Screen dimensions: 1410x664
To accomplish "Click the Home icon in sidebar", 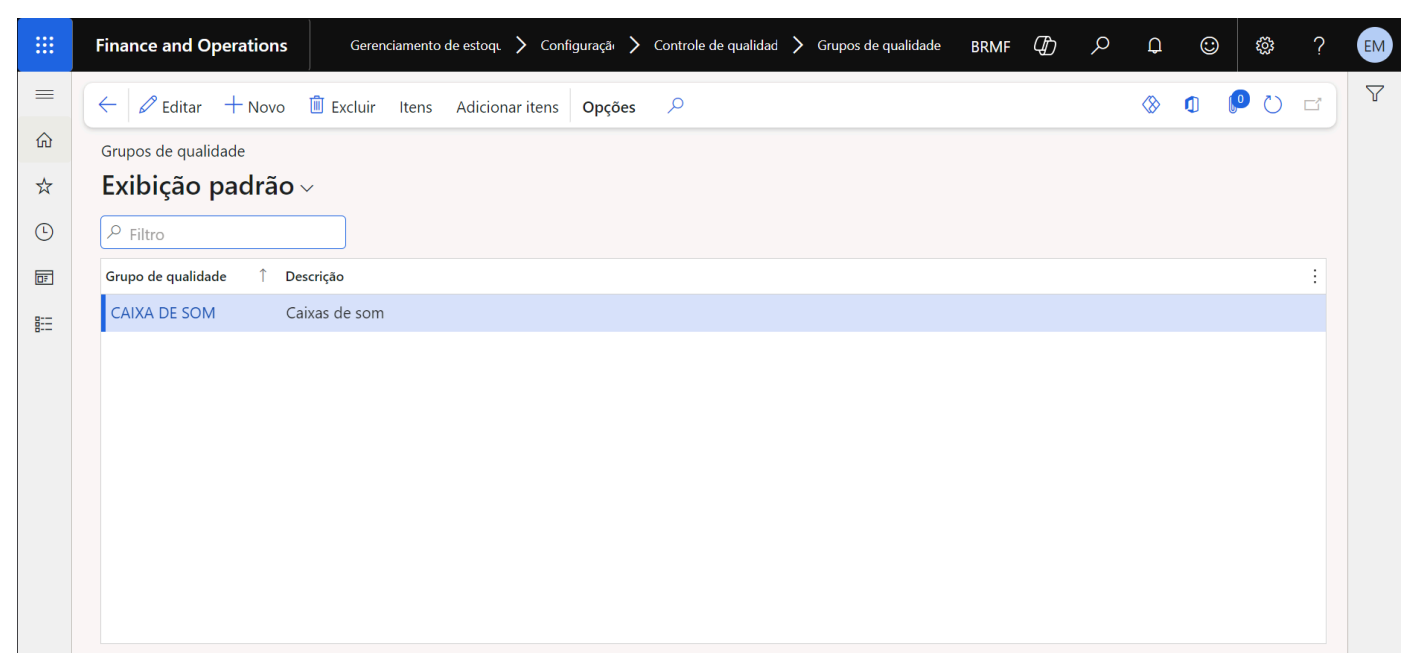I will (44, 140).
